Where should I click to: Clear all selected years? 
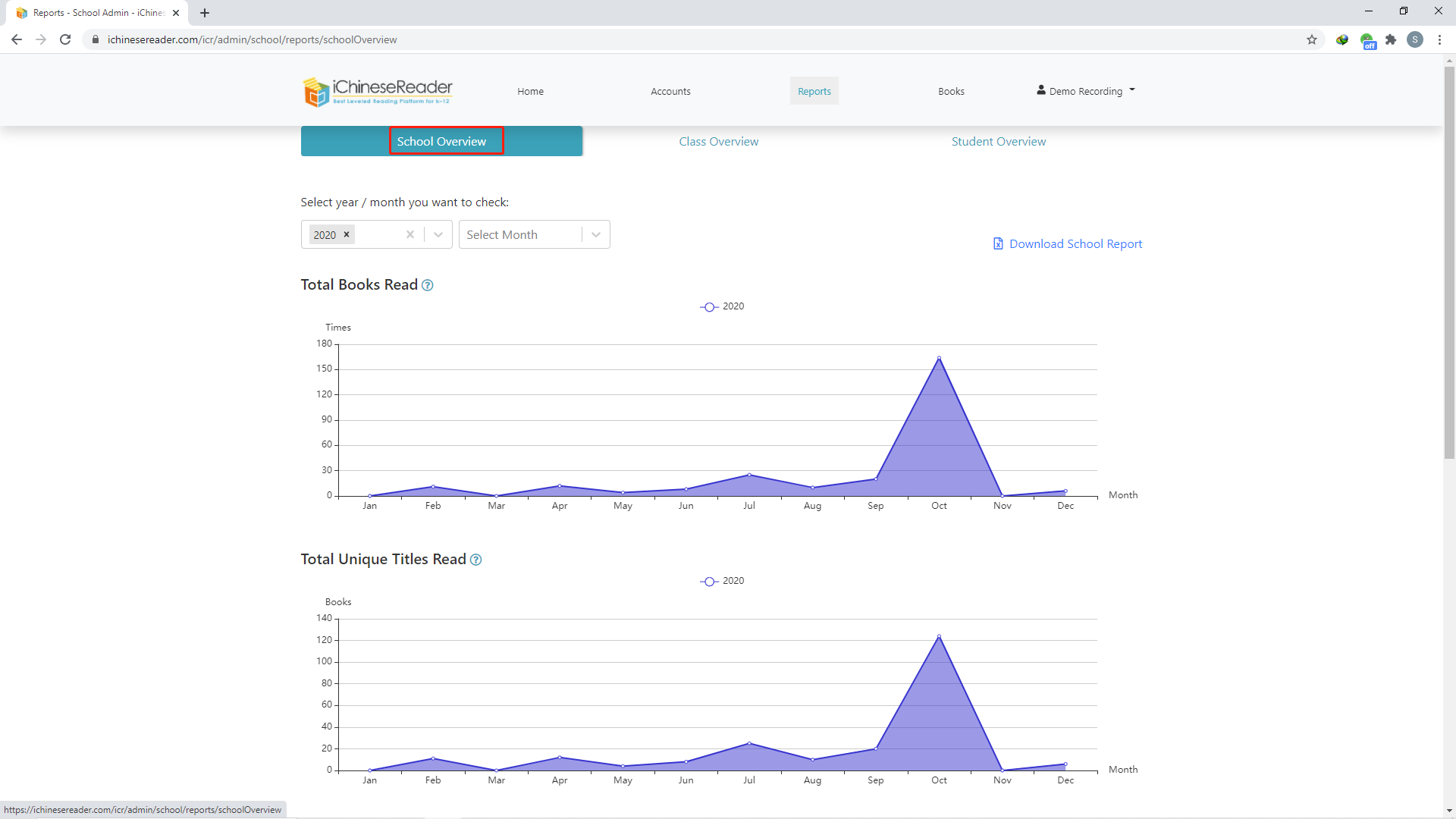point(410,234)
